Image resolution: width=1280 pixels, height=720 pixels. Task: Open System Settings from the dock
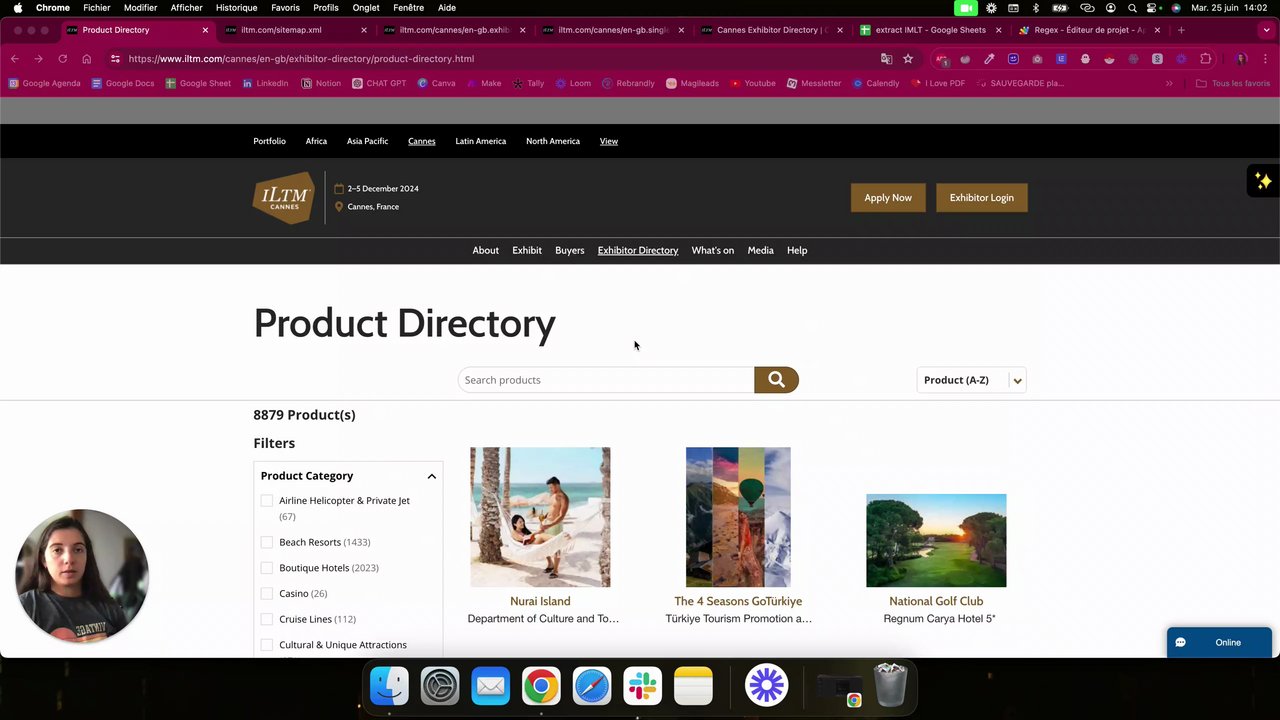point(440,686)
